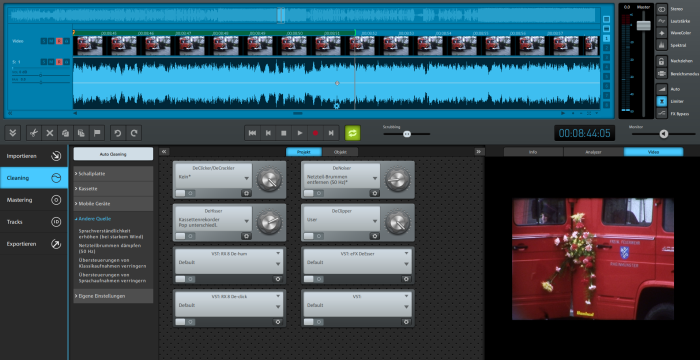Undo the last action

118,133
